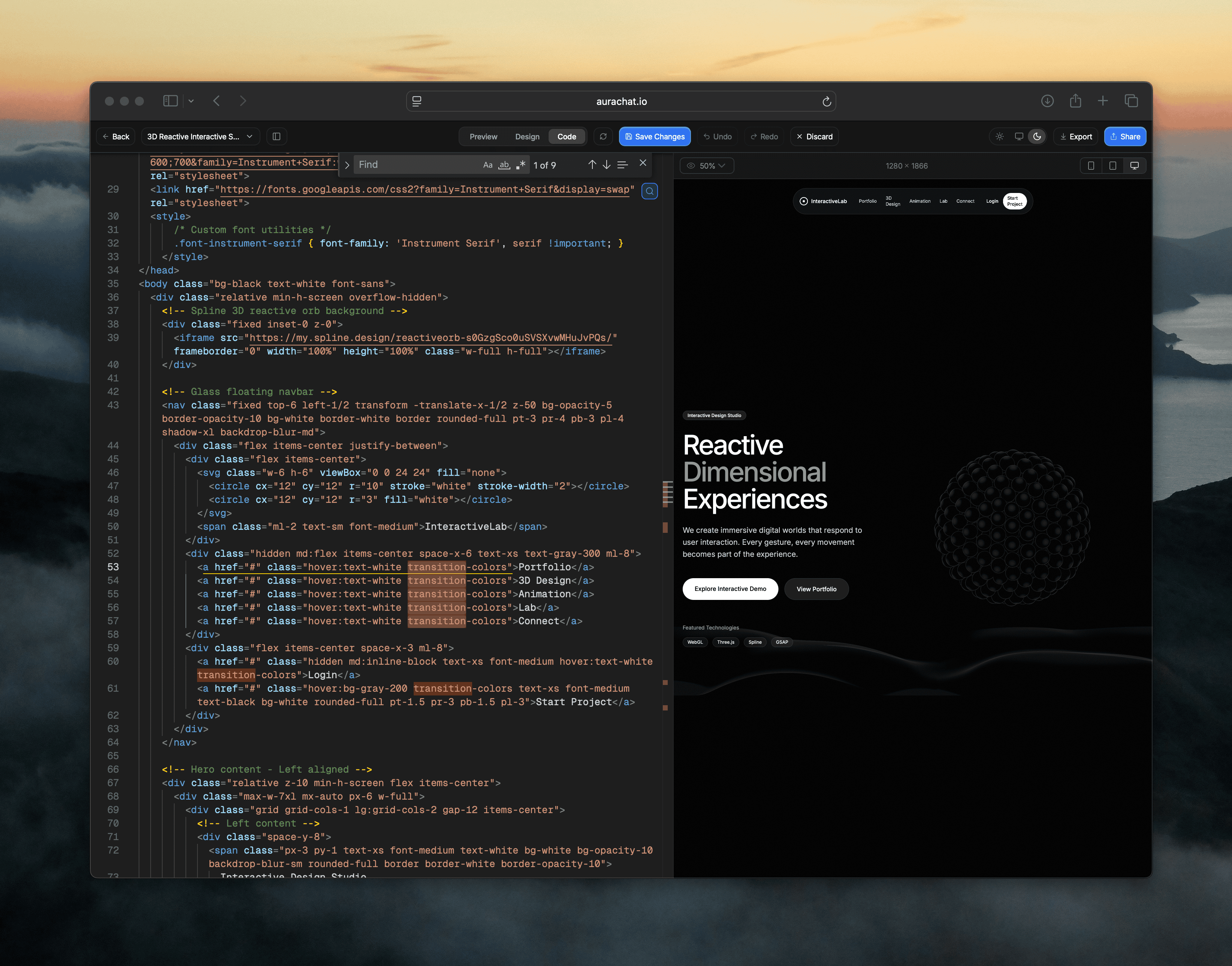The height and width of the screenshot is (966, 1232).
Task: Switch to the Preview tab
Action: 483,136
